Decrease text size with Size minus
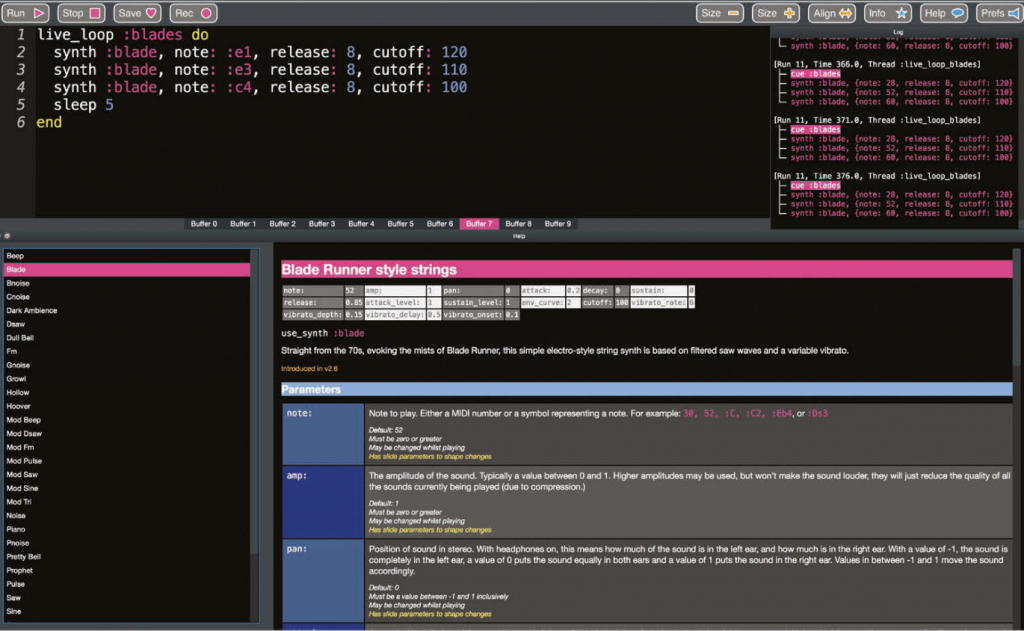 point(720,13)
